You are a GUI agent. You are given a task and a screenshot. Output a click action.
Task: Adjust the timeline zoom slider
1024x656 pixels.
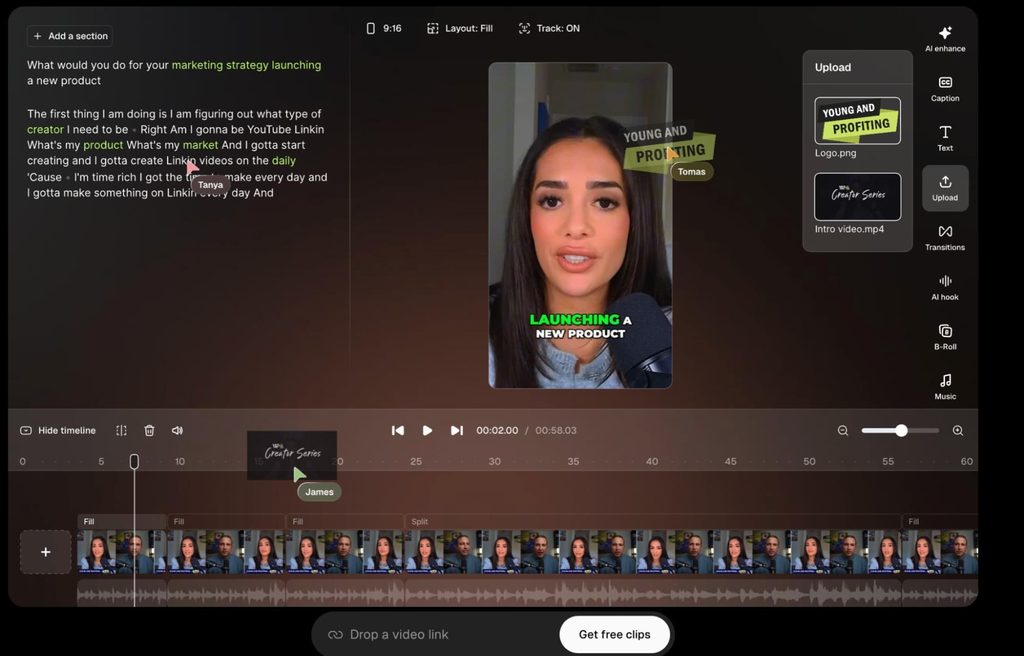click(901, 431)
